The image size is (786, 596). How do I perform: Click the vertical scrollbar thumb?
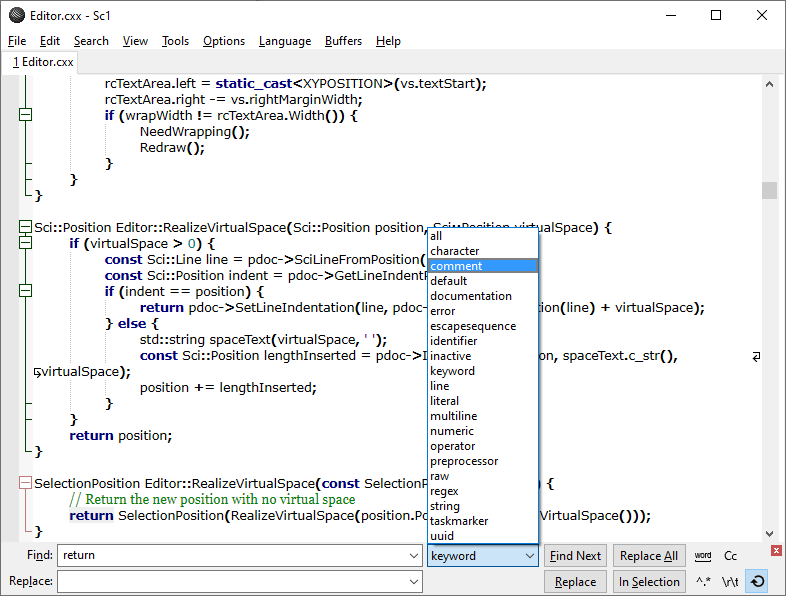(x=769, y=190)
